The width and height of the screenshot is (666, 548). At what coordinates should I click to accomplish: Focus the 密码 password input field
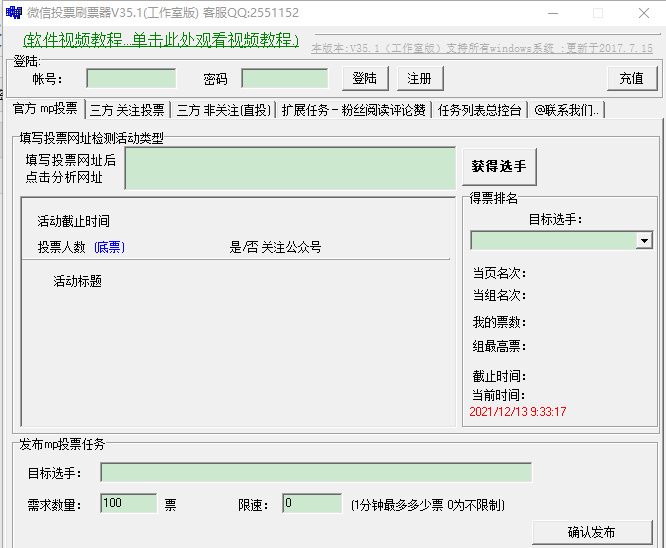(285, 79)
